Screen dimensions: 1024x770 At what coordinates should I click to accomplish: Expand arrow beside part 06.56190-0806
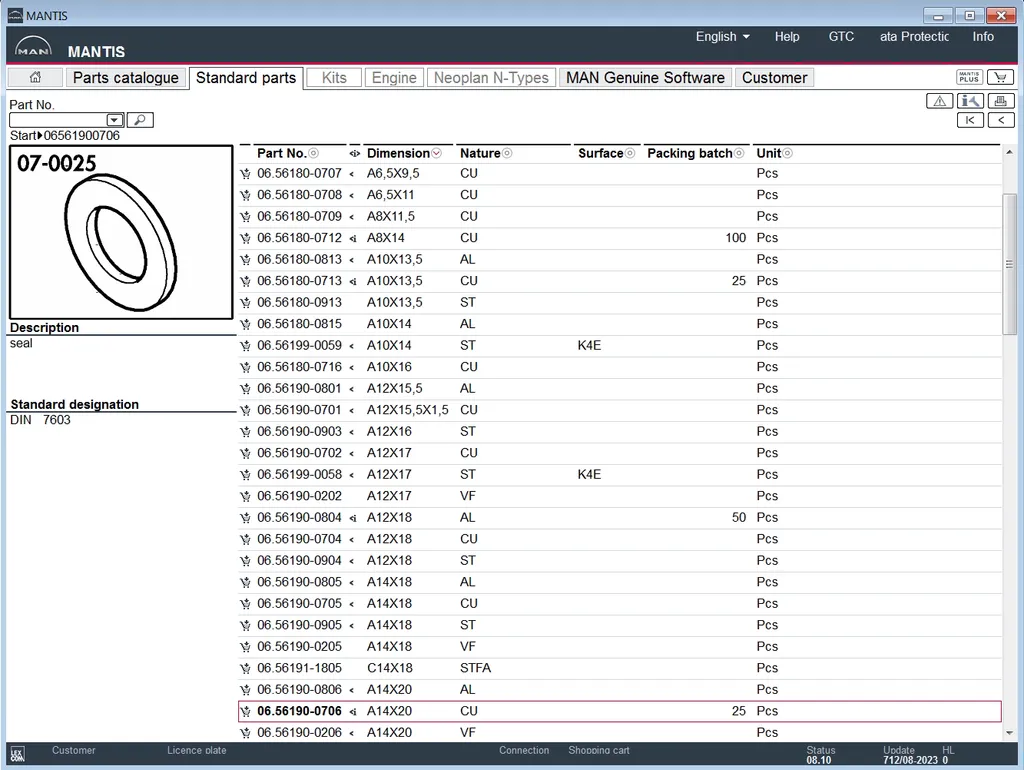[352, 690]
